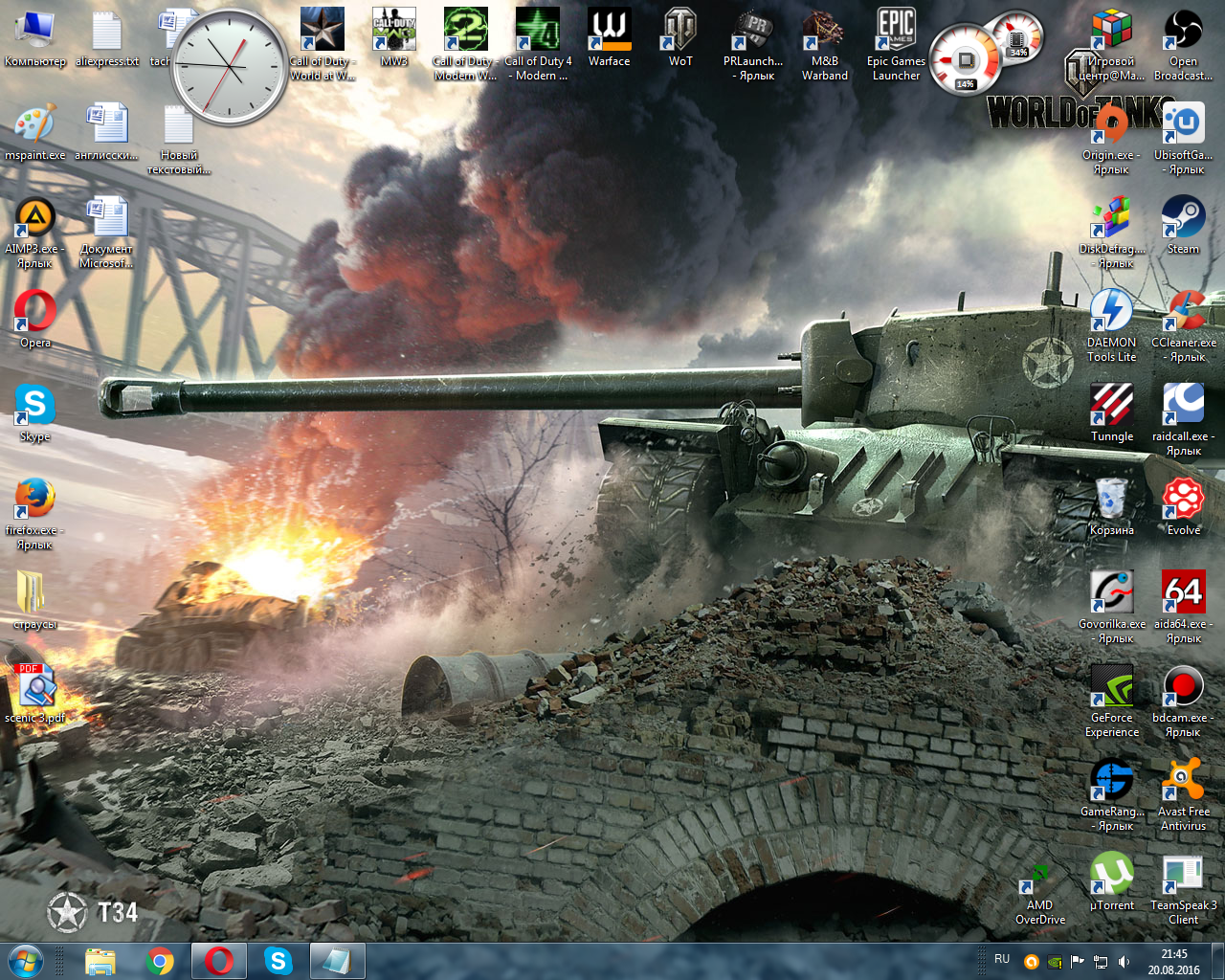Select the TeamSpeak 3 Client icon
This screenshot has width=1225, height=980.
point(1184,890)
